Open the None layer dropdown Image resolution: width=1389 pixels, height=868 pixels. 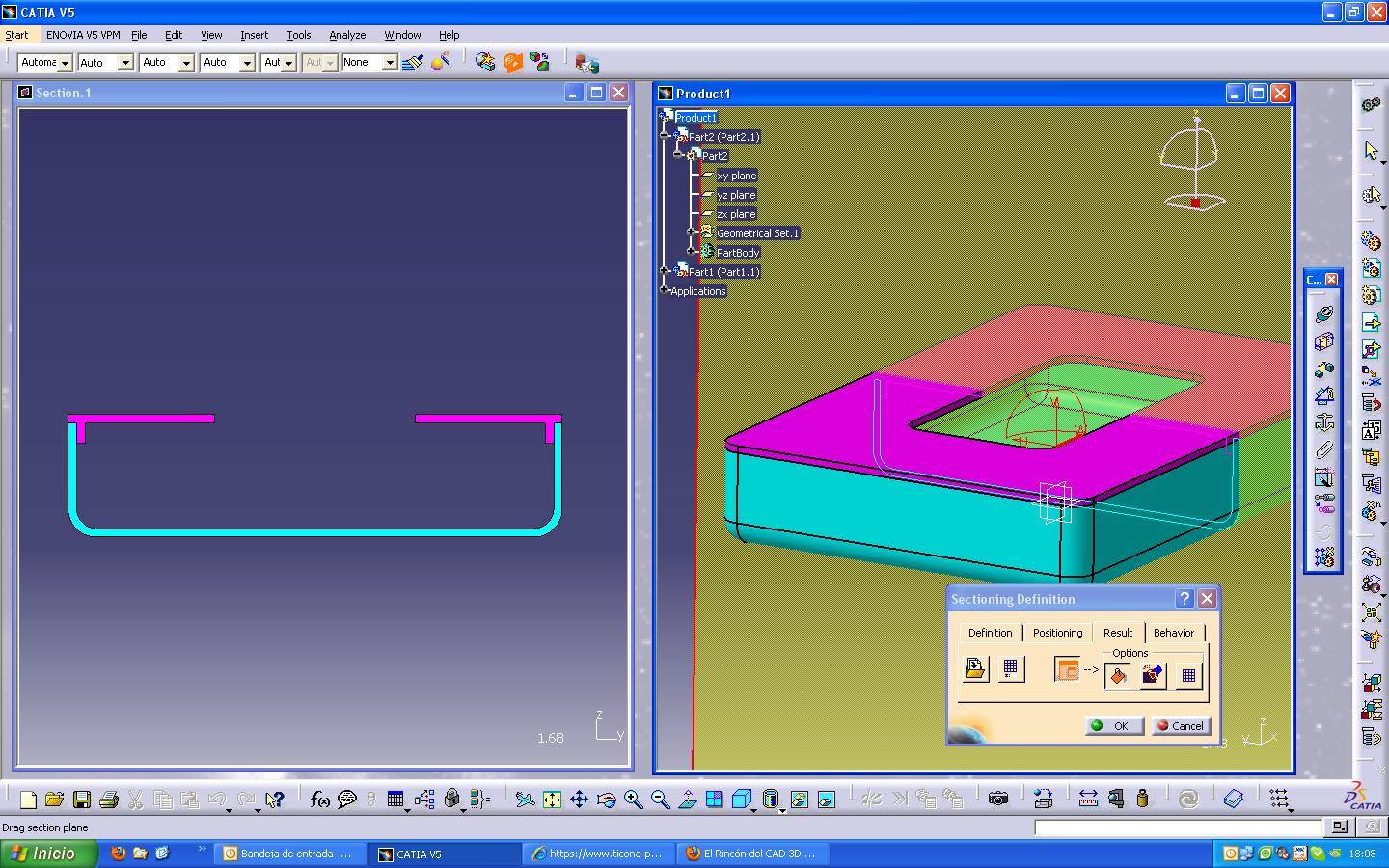[390, 63]
